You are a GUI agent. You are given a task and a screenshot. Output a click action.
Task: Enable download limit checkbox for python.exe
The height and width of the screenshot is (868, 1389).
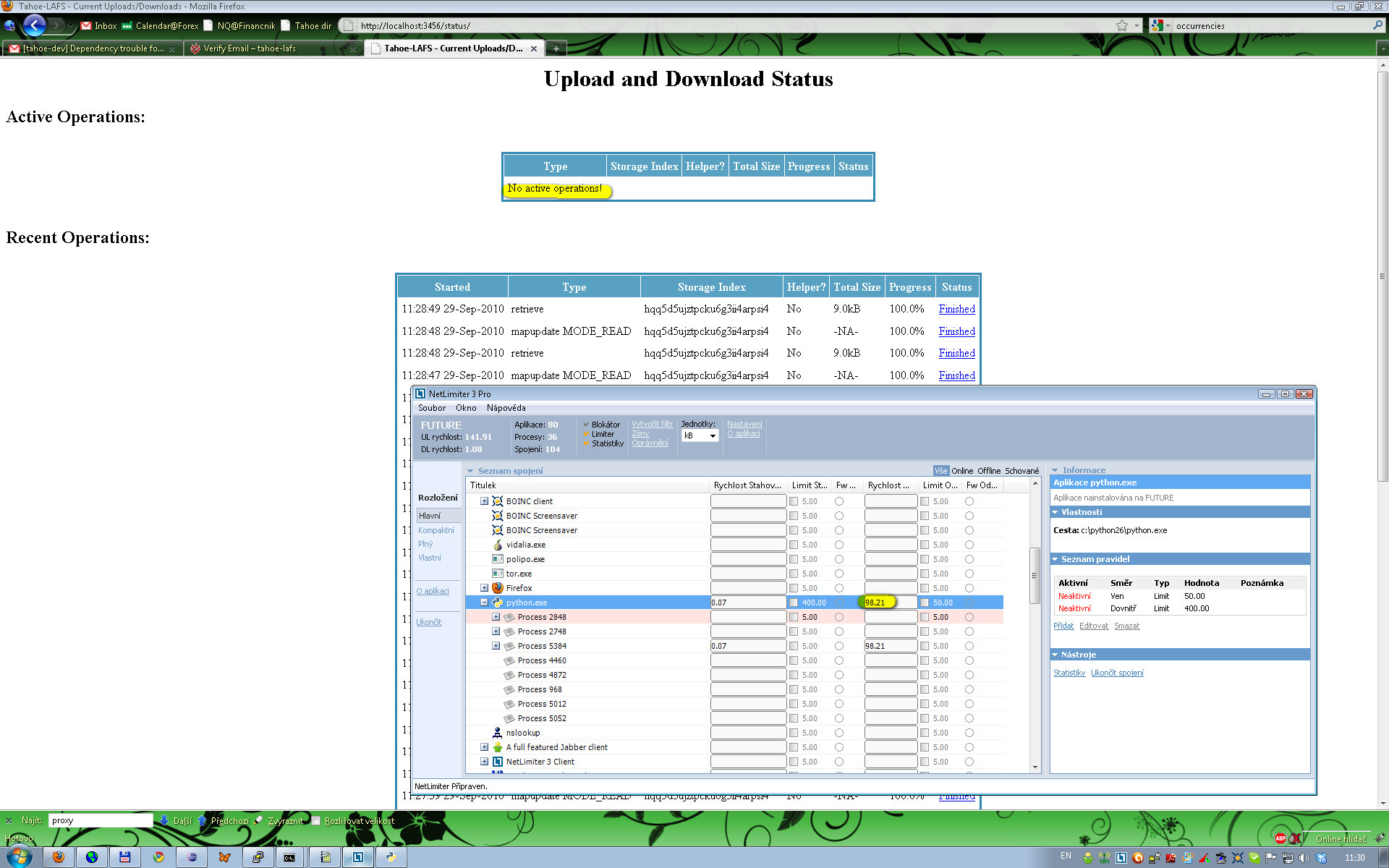pos(794,603)
